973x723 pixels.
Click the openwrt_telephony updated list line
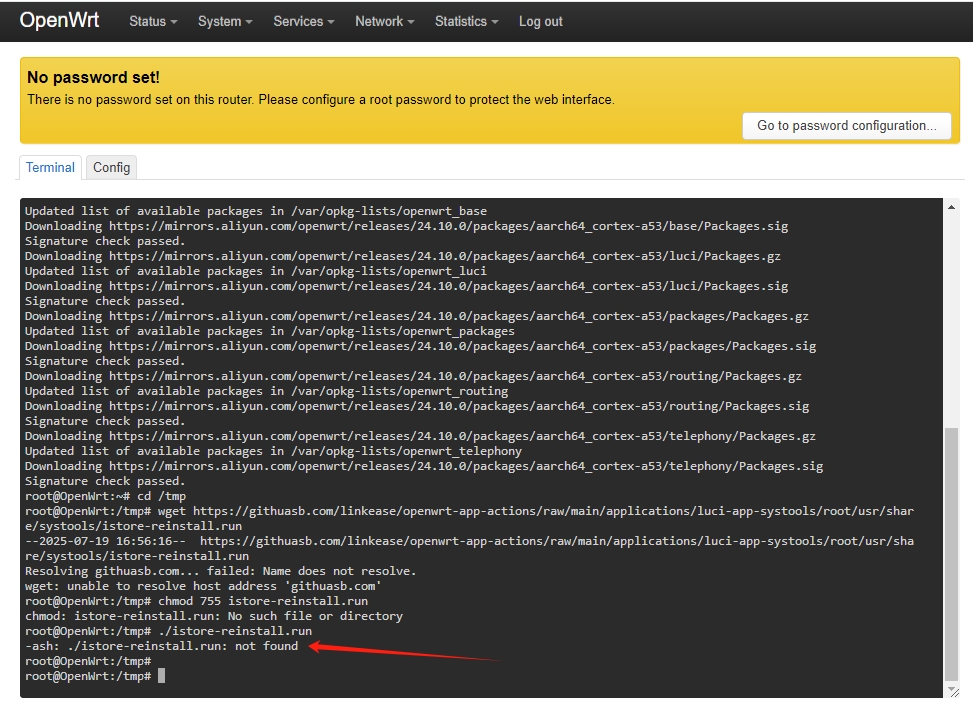coord(273,451)
